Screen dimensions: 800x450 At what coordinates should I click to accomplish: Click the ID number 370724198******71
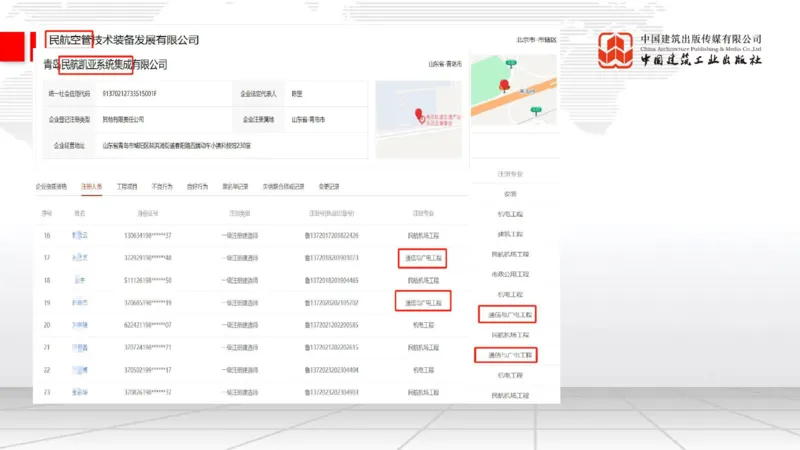[148, 347]
